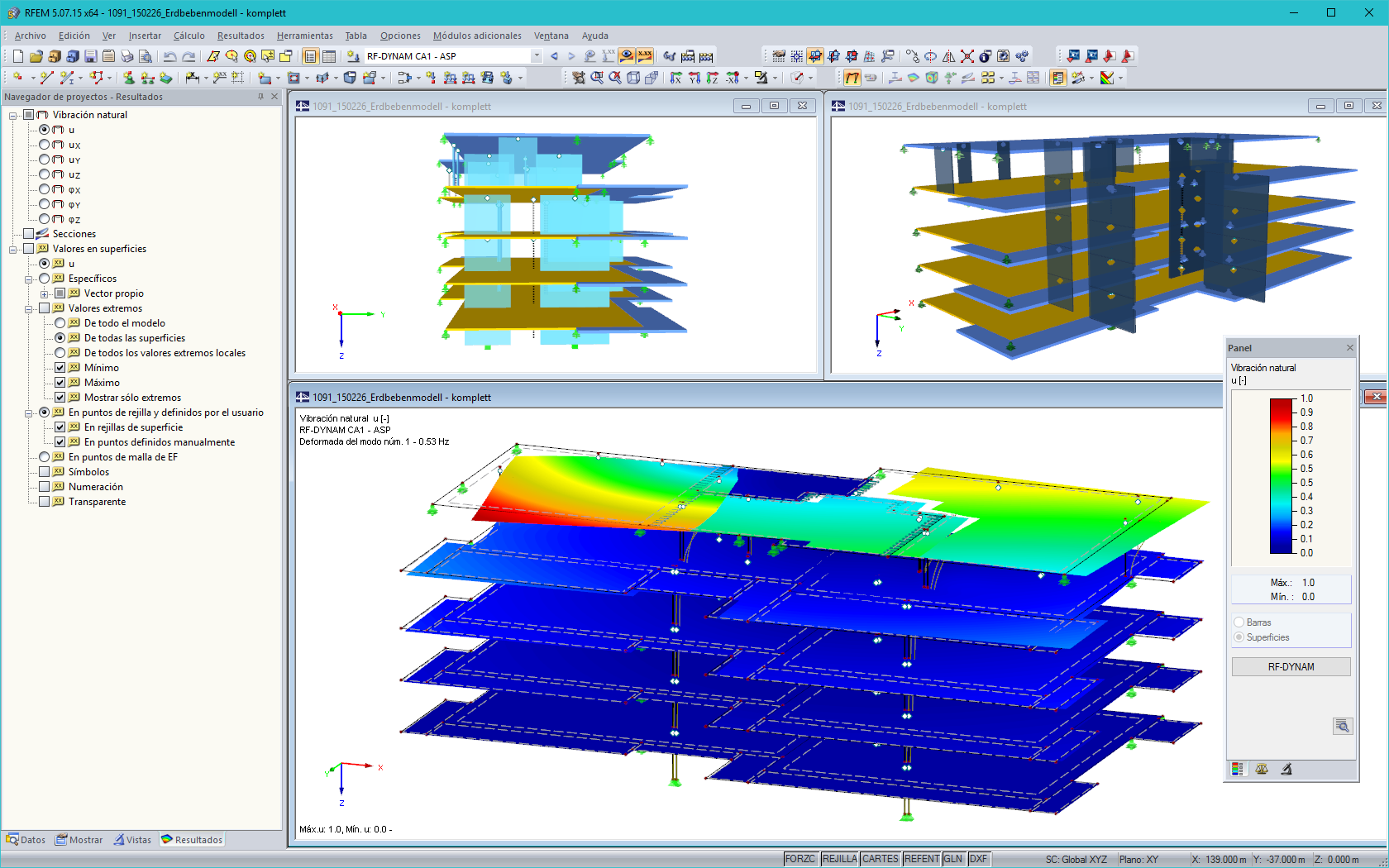Toggle the Show Results eye icon
This screenshot has width=1389, height=868.
626,55
